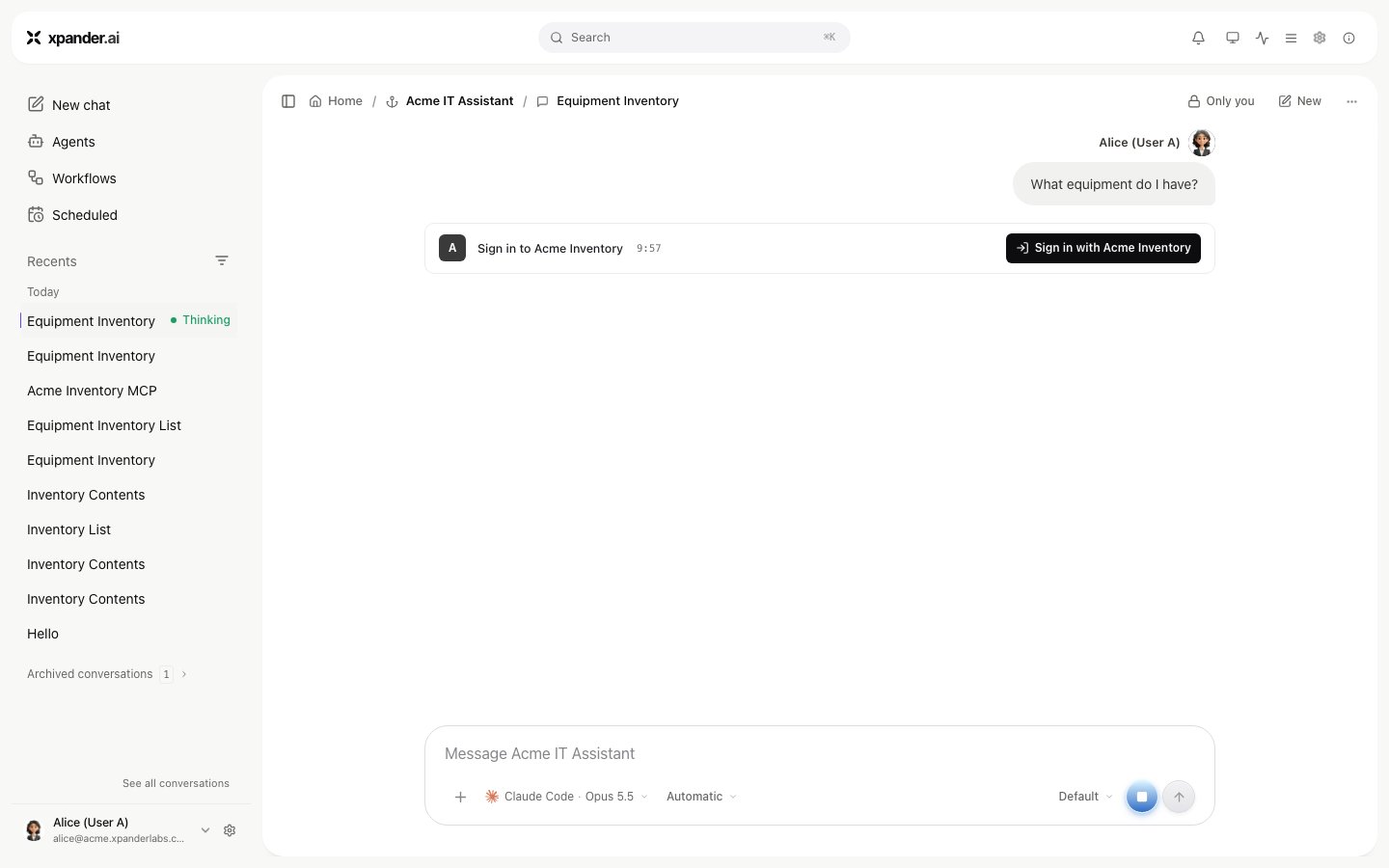1389x868 pixels.
Task: Open the three-dot more options menu
Action: 1351,101
